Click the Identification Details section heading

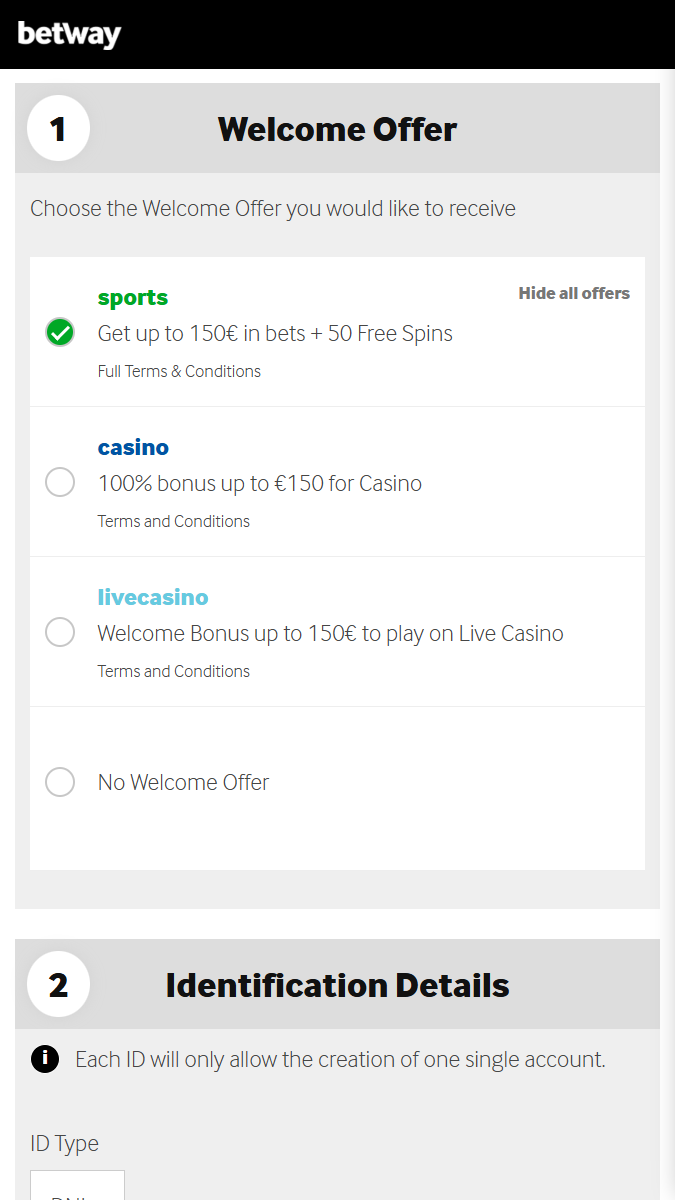[337, 985]
